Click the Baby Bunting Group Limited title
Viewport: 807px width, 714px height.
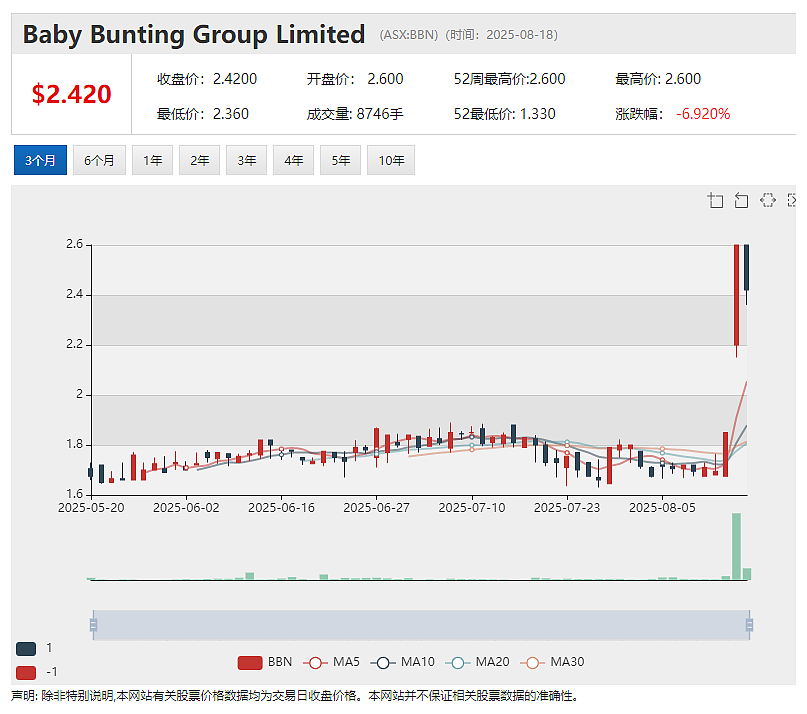(194, 34)
